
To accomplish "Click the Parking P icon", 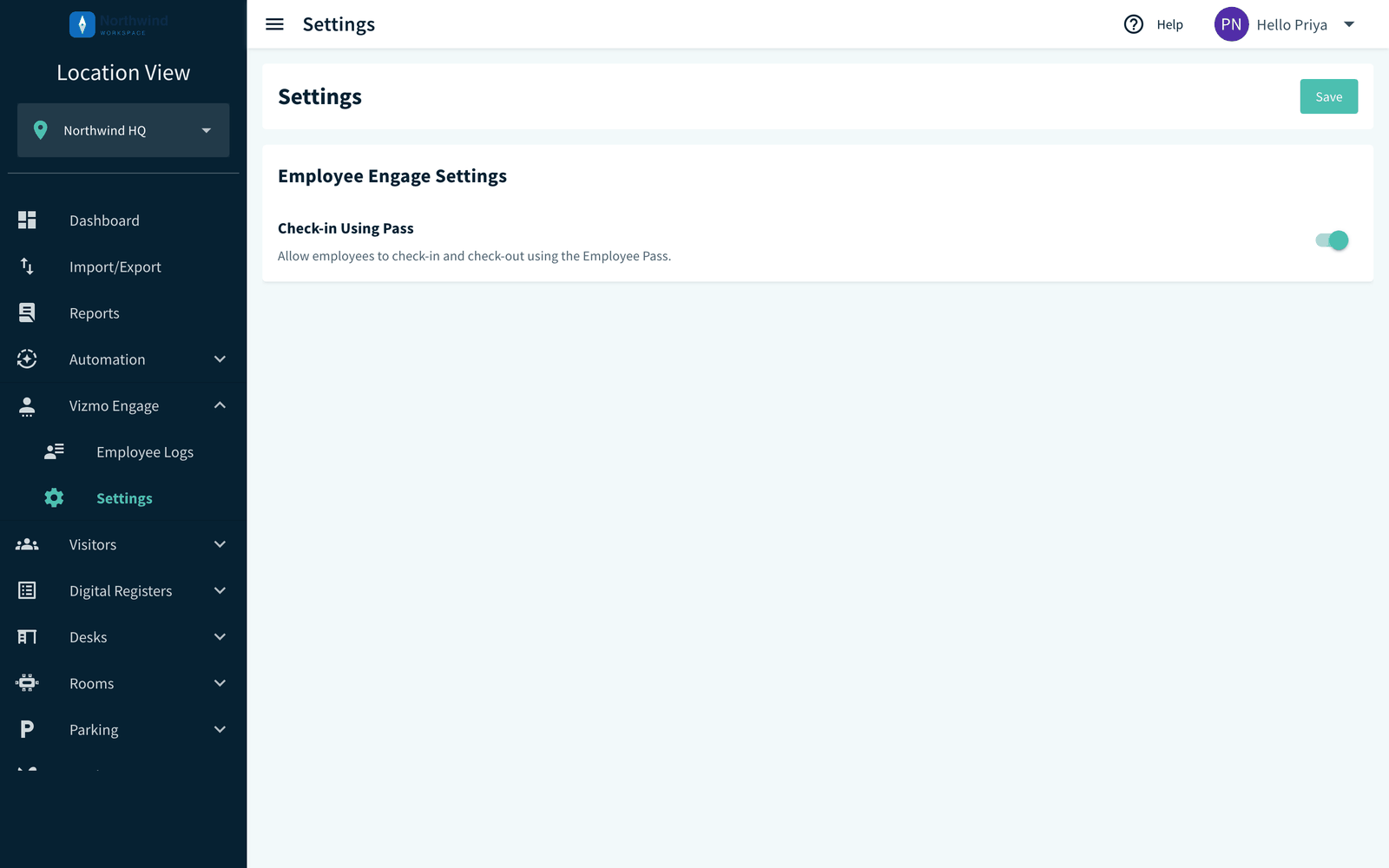I will point(27,729).
